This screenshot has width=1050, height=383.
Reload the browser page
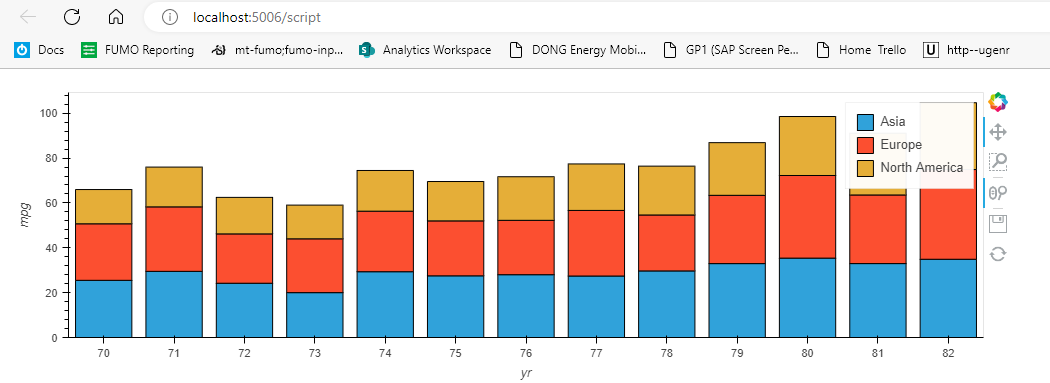[x=72, y=17]
